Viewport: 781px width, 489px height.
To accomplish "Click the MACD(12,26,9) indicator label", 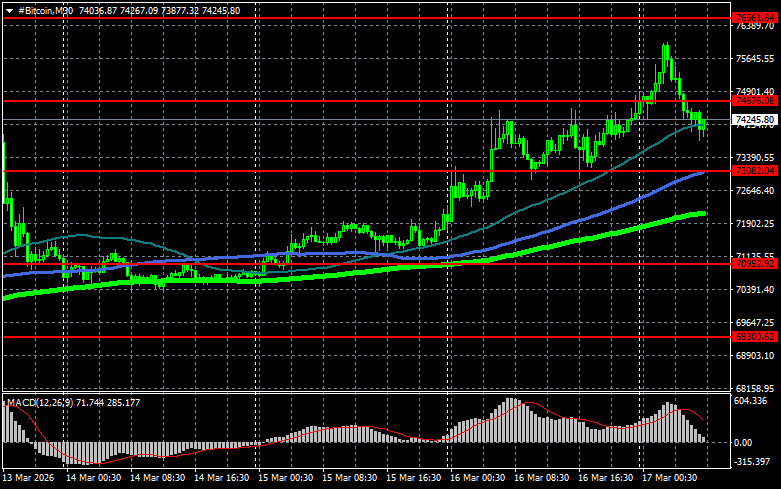I will [x=40, y=402].
